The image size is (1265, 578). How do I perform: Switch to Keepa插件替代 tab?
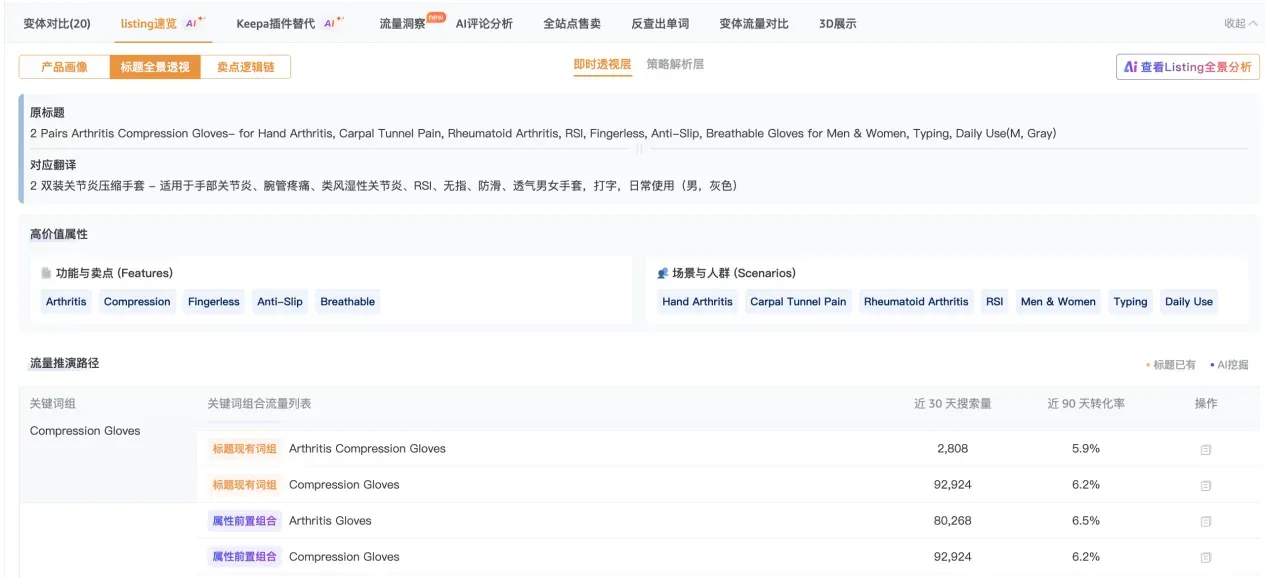coord(275,23)
